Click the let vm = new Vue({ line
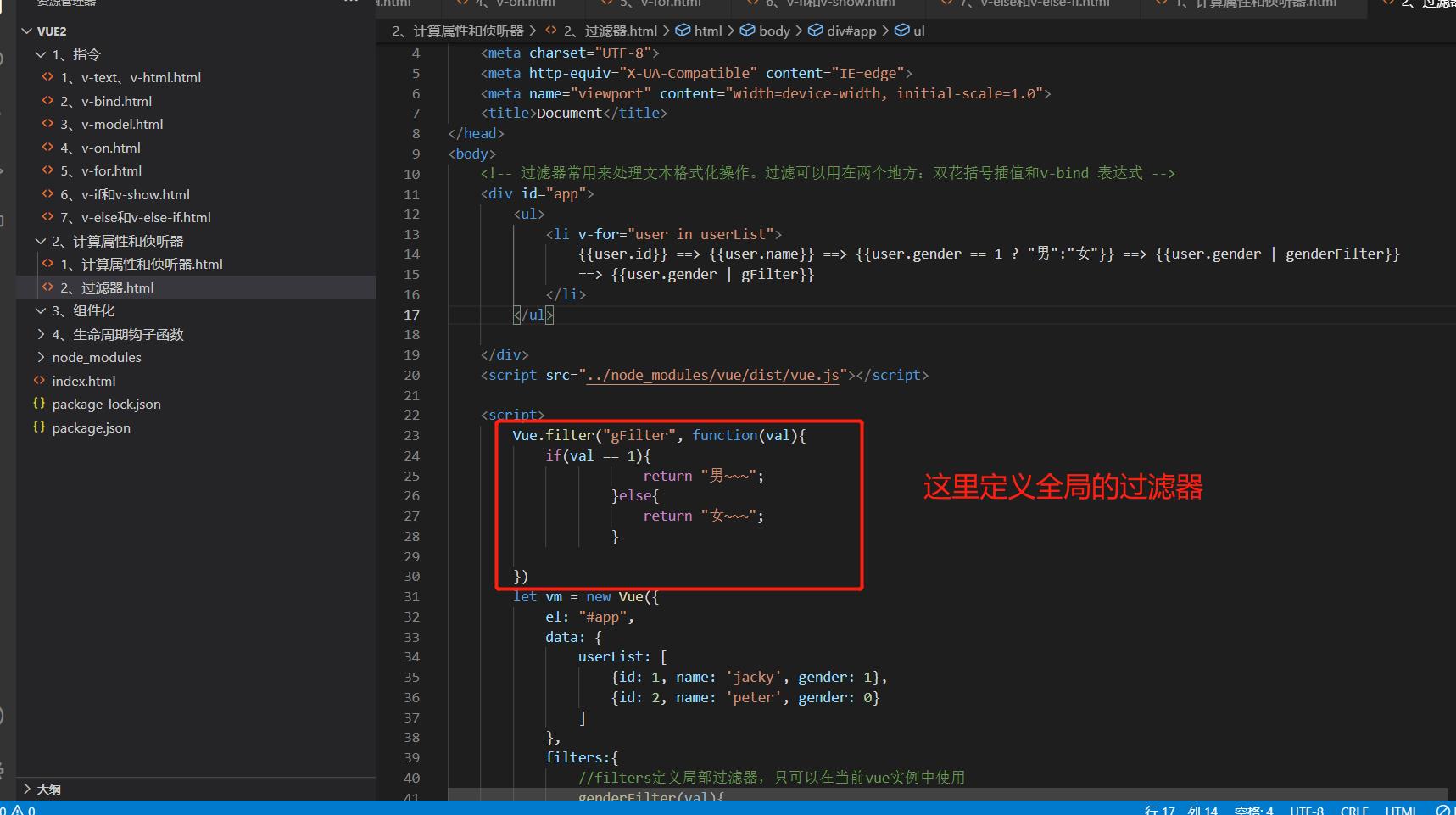 click(585, 596)
